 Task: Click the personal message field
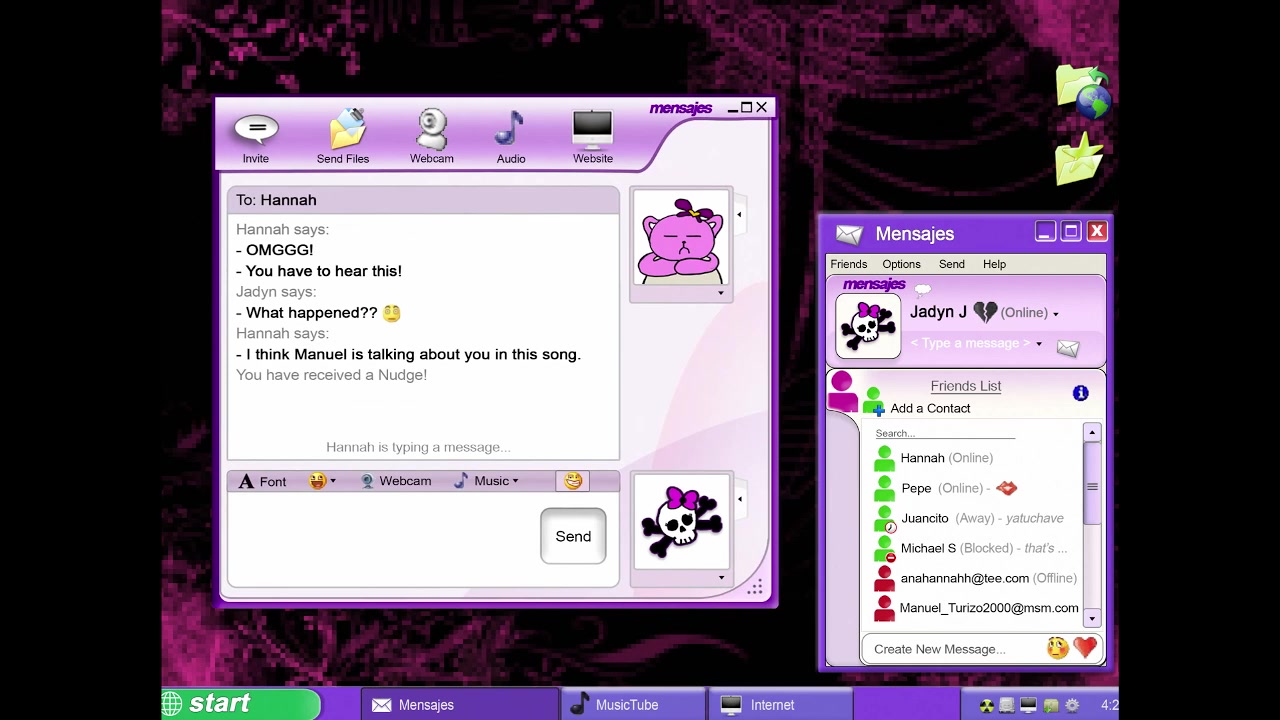pos(970,344)
